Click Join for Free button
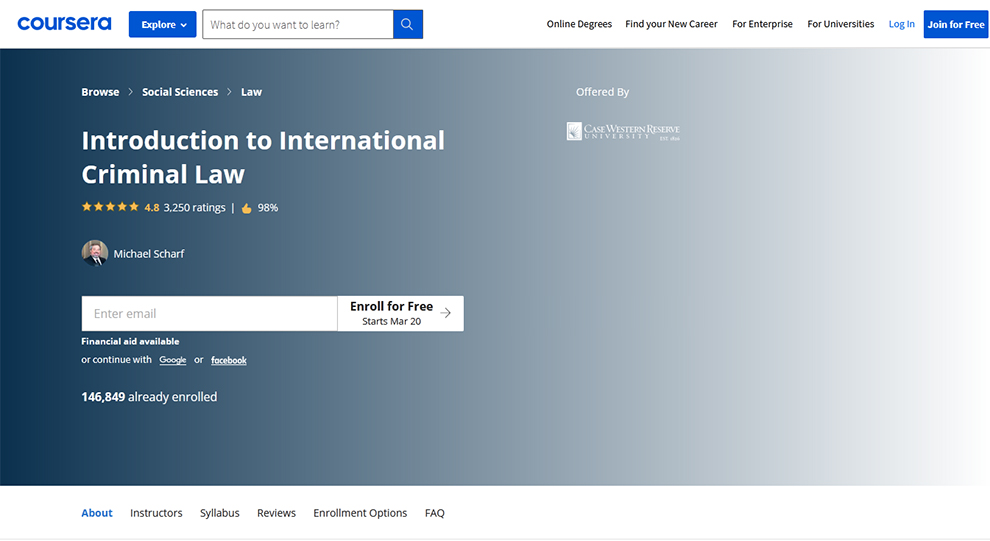Image resolution: width=990 pixels, height=541 pixels. [955, 24]
